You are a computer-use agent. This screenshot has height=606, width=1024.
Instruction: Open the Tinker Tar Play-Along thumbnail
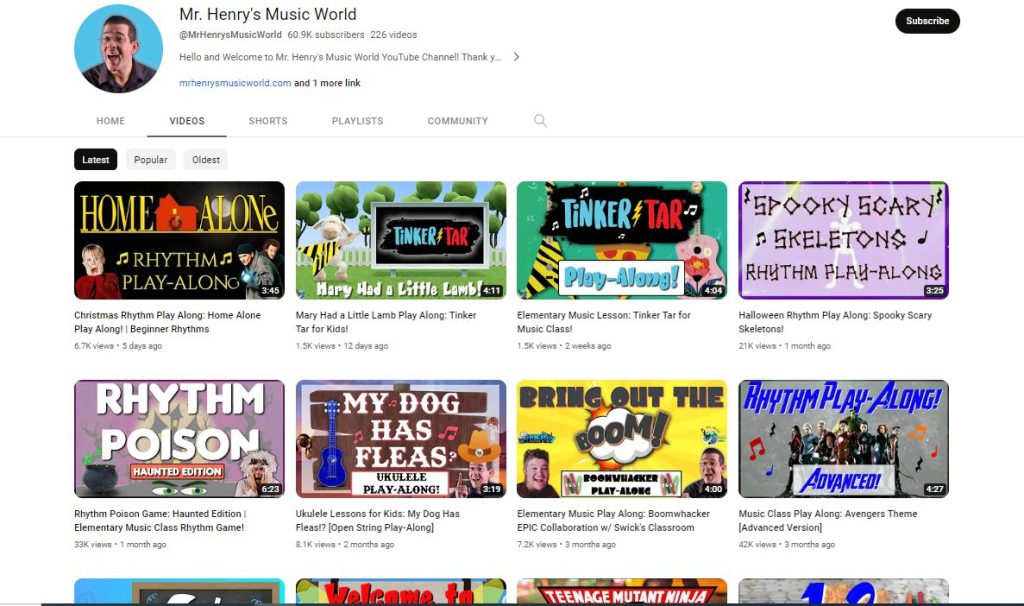[x=622, y=240]
